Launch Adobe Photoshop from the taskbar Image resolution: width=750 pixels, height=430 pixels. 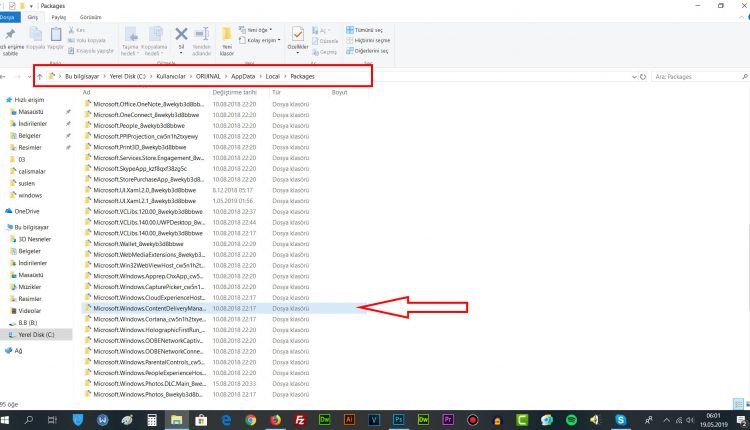coord(398,419)
